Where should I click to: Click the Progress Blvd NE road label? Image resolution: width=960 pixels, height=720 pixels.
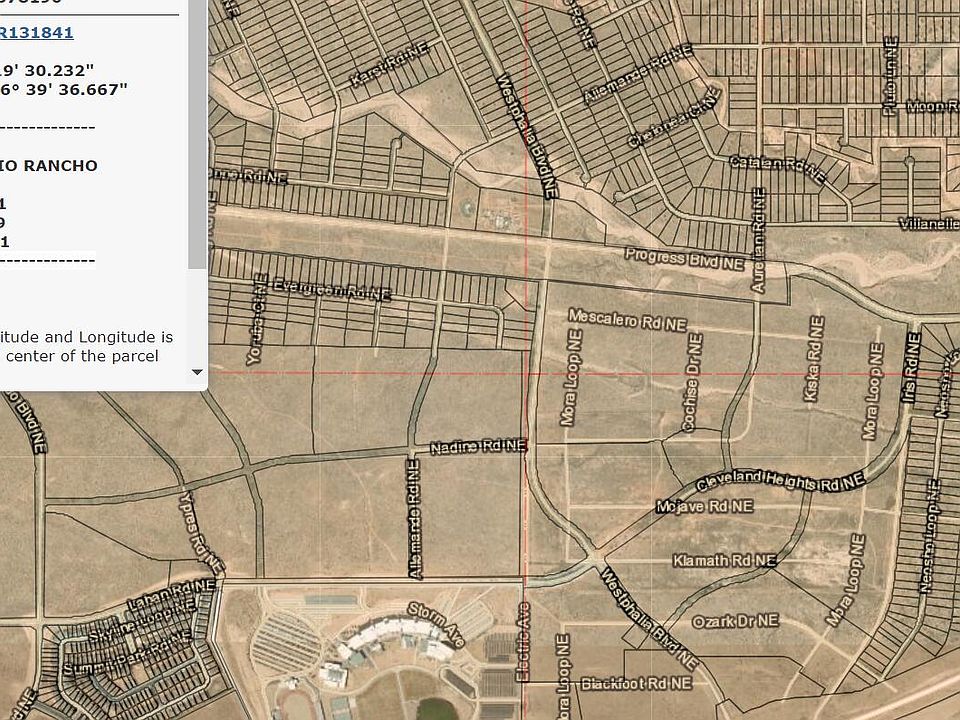[x=685, y=259]
